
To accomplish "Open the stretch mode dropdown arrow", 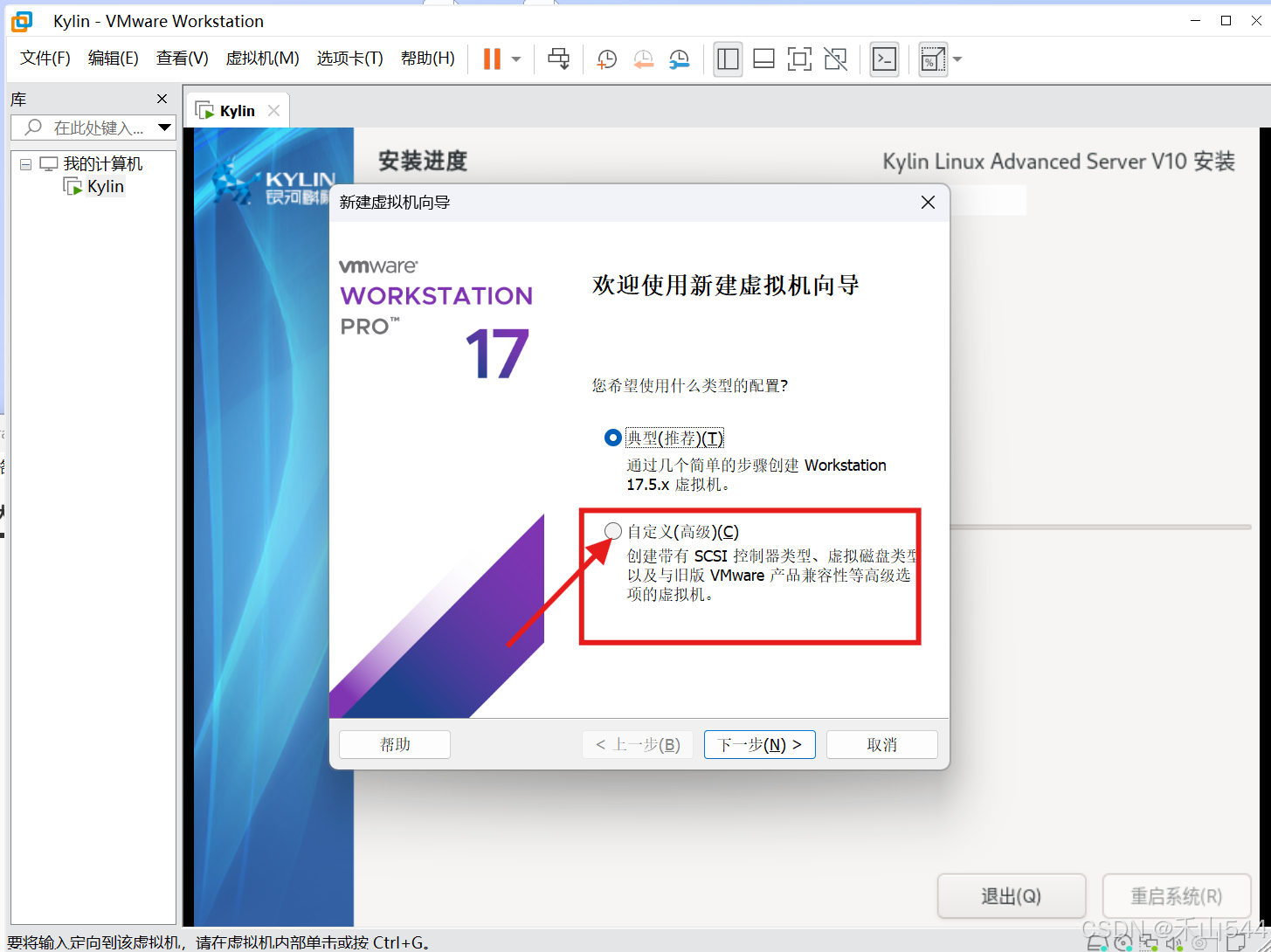I will (957, 59).
